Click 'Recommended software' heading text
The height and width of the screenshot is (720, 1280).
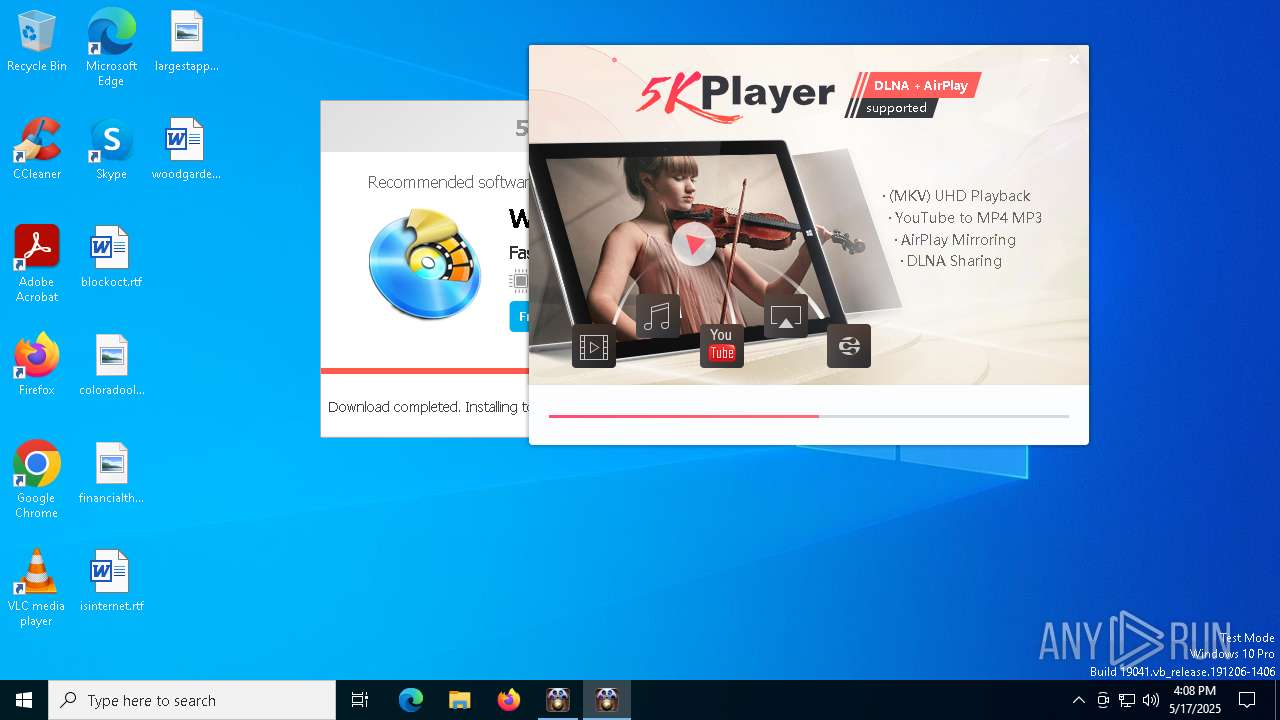(448, 182)
